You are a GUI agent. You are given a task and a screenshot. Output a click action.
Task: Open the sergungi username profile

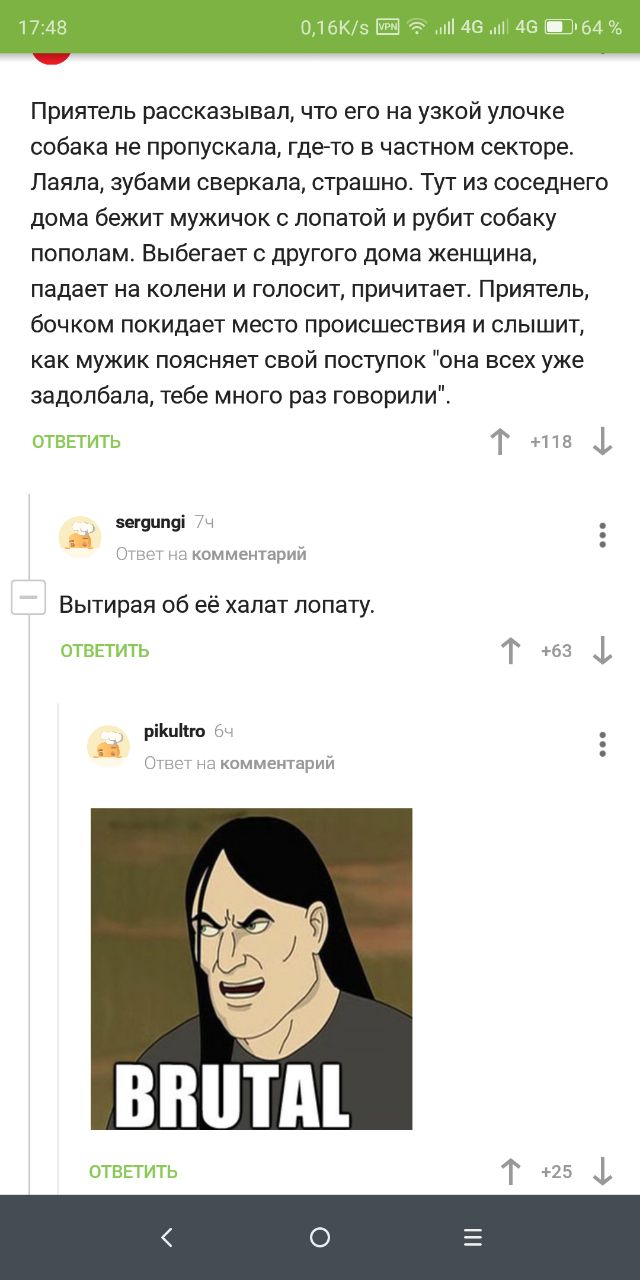tap(150, 522)
